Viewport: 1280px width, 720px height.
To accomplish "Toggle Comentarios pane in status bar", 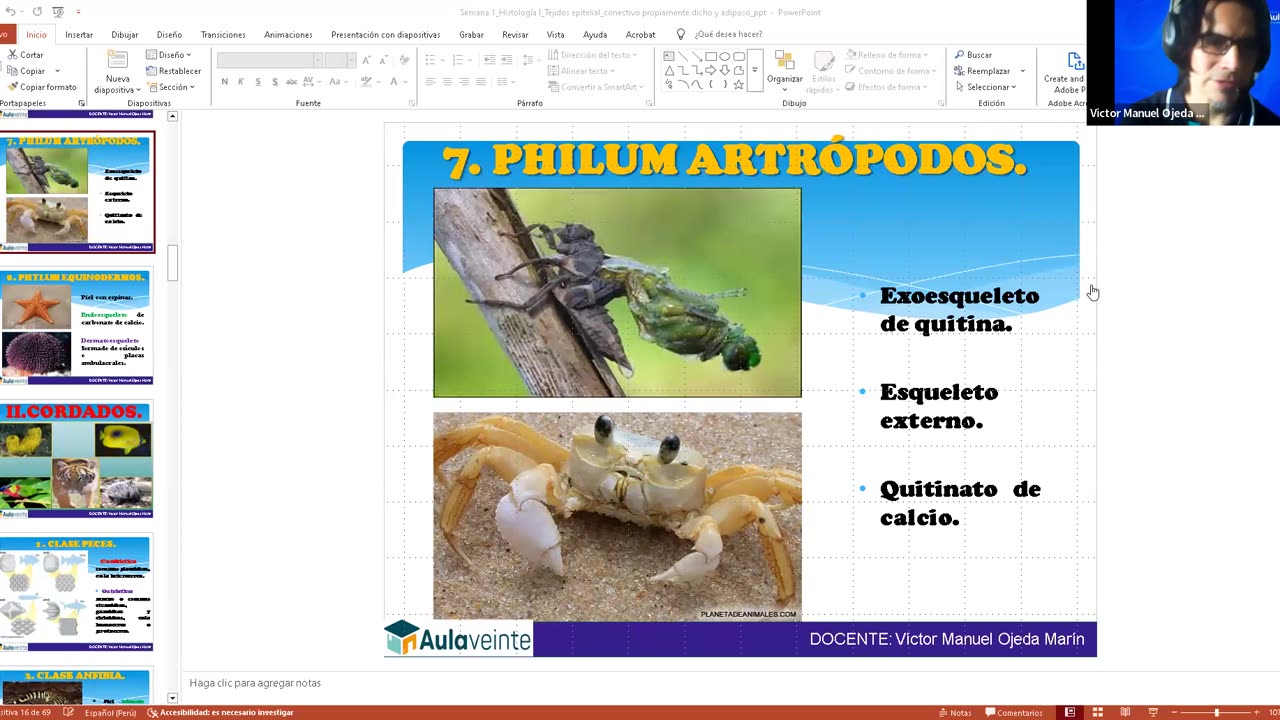I will coord(1014,712).
